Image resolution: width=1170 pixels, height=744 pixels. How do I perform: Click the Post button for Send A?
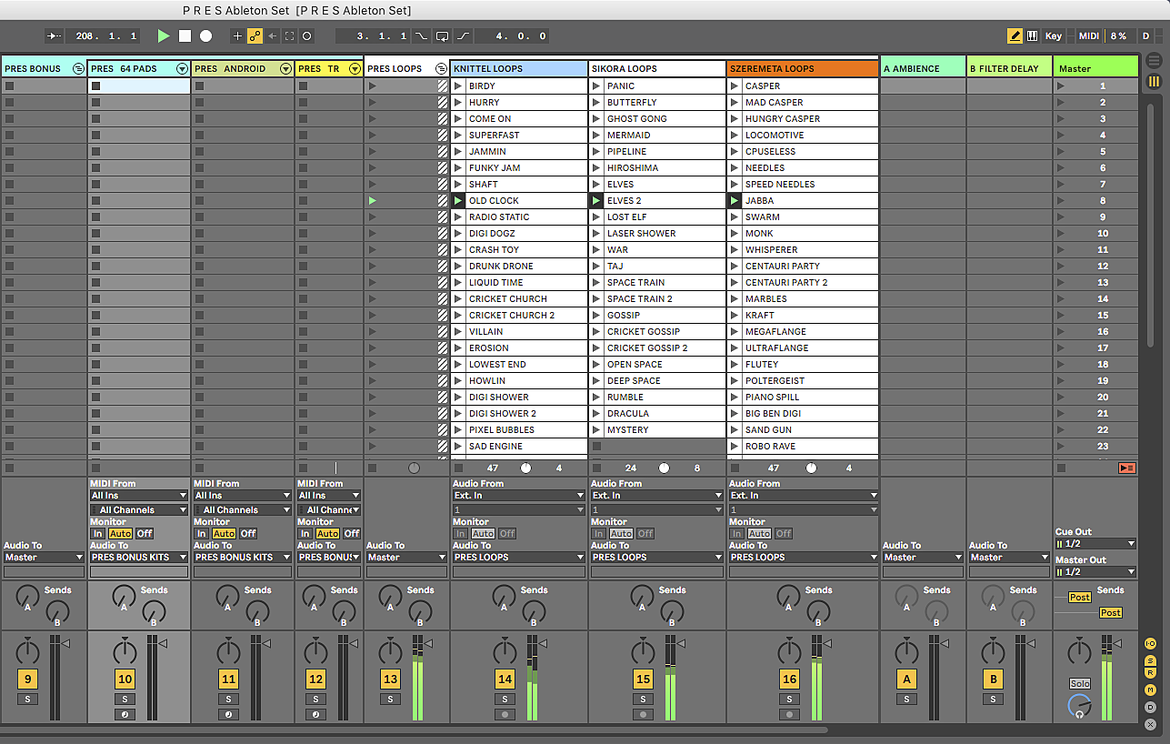1080,597
